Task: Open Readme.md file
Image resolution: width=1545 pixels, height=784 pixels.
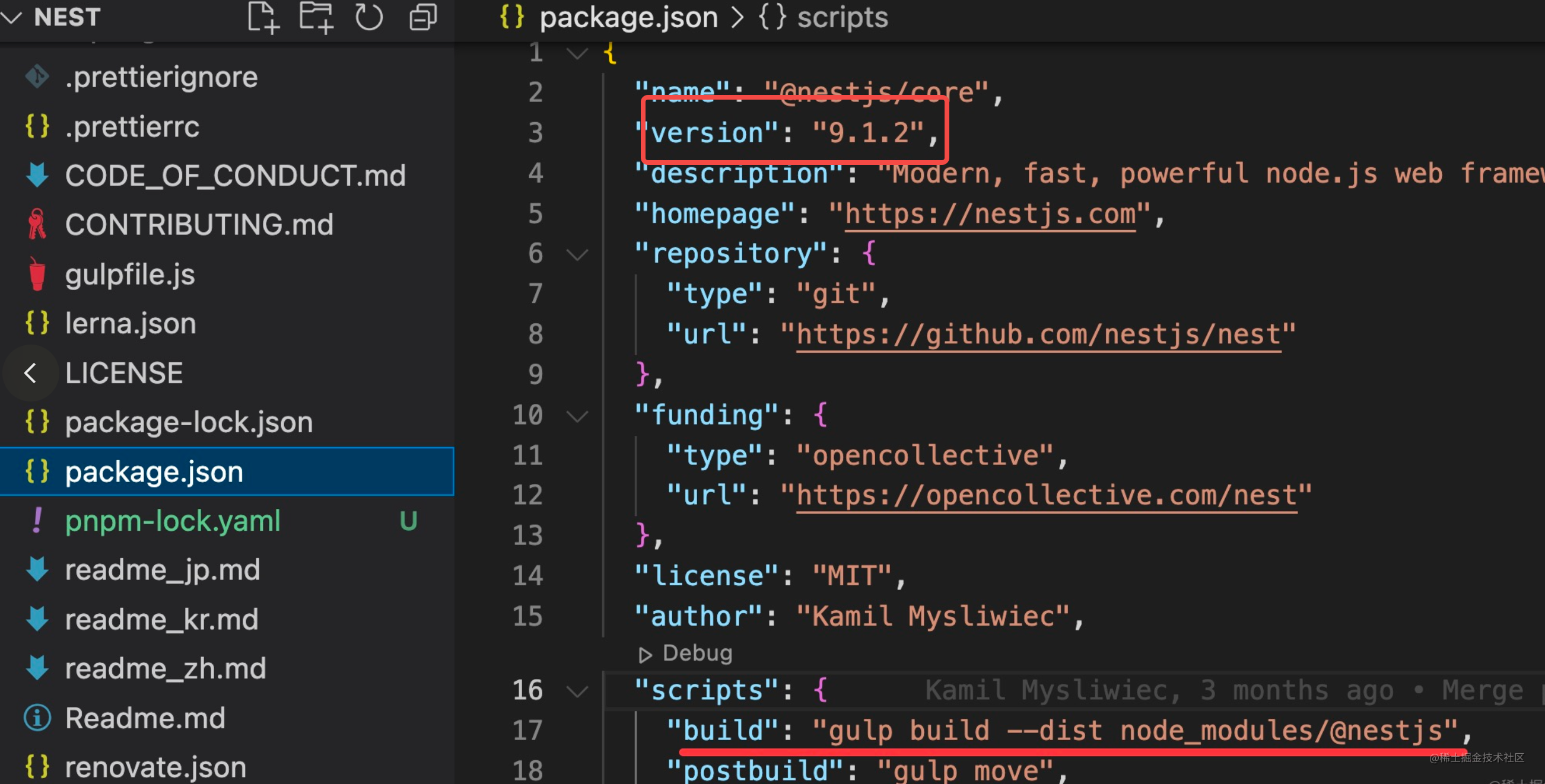Action: [227, 718]
